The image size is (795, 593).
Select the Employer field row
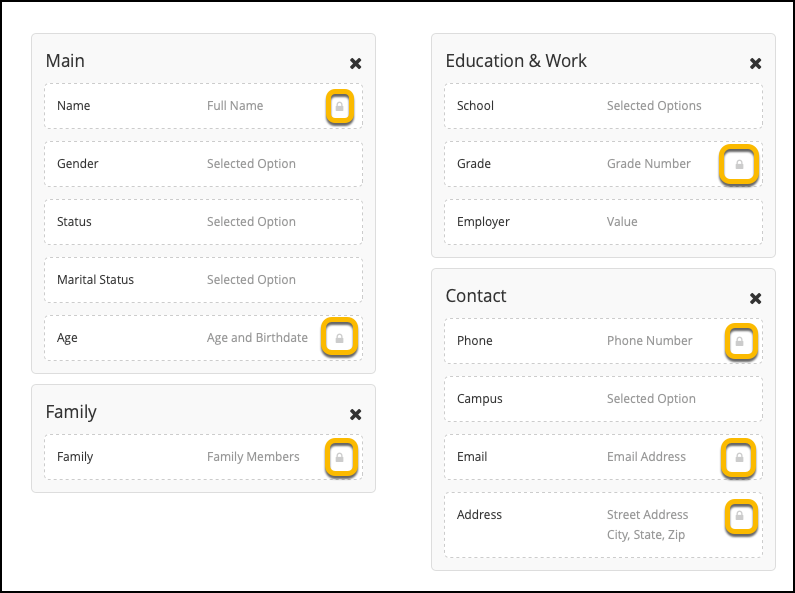point(603,222)
